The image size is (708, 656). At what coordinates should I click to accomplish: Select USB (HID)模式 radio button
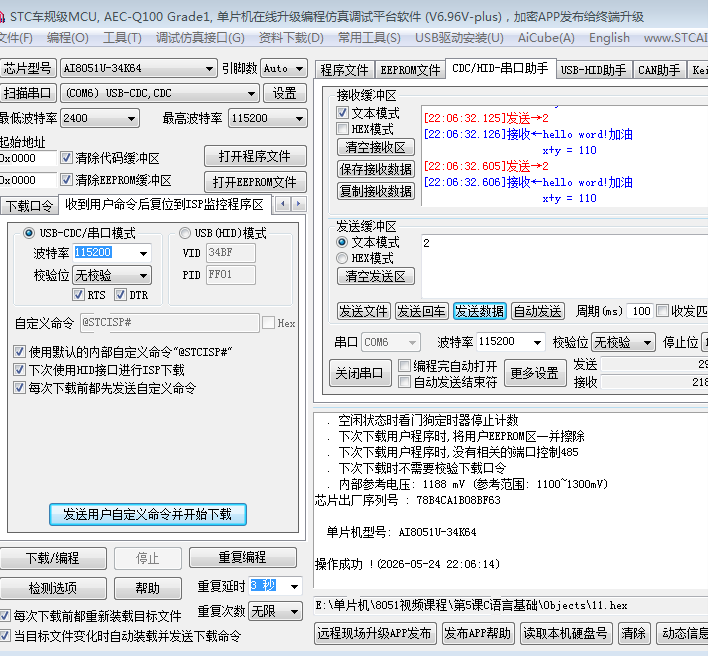coord(185,233)
